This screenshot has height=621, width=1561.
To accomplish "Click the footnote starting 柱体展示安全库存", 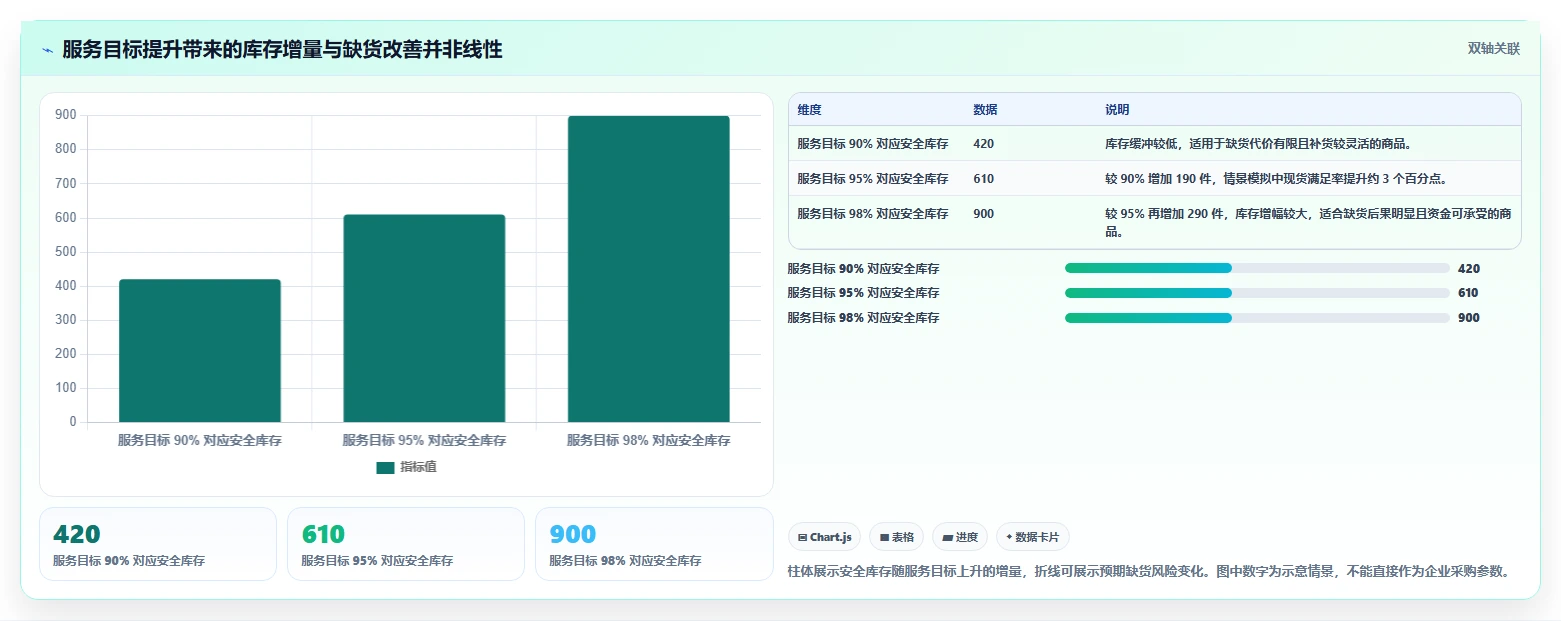I will tap(1148, 571).
